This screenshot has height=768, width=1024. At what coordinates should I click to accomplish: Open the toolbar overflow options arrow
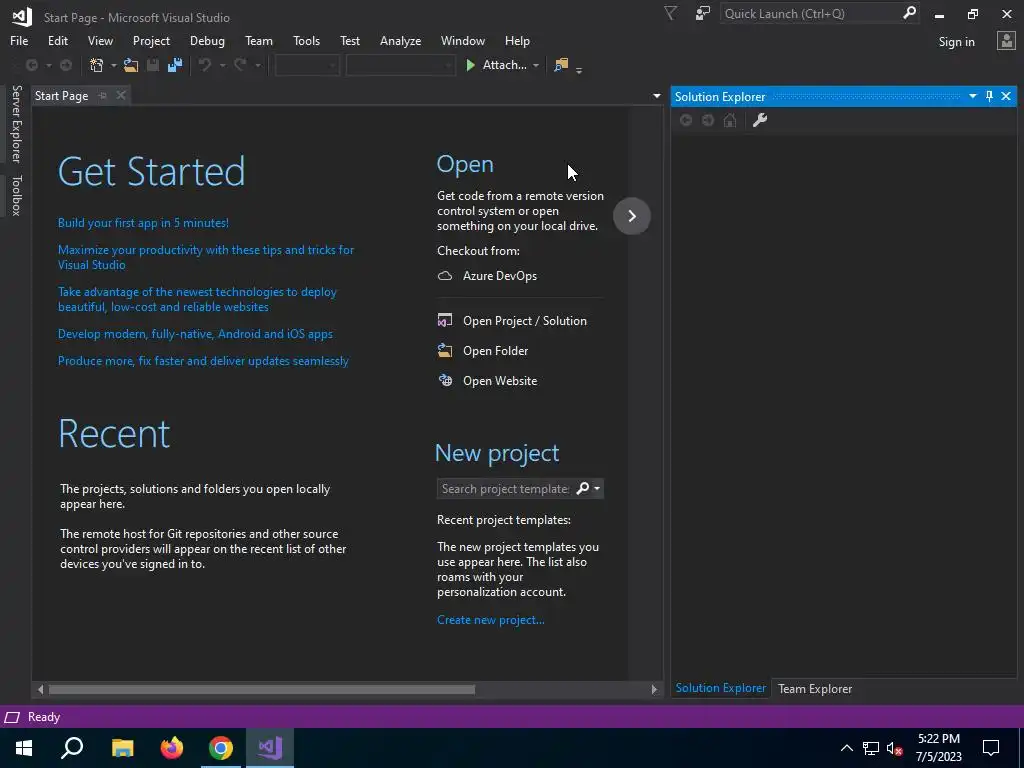pos(579,69)
